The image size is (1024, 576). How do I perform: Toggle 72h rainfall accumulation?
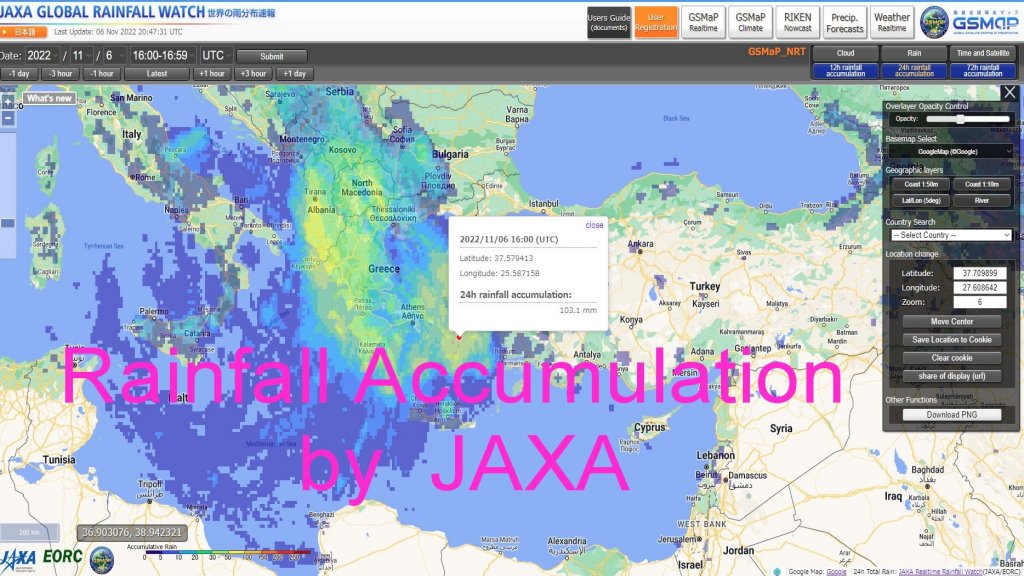pos(983,71)
